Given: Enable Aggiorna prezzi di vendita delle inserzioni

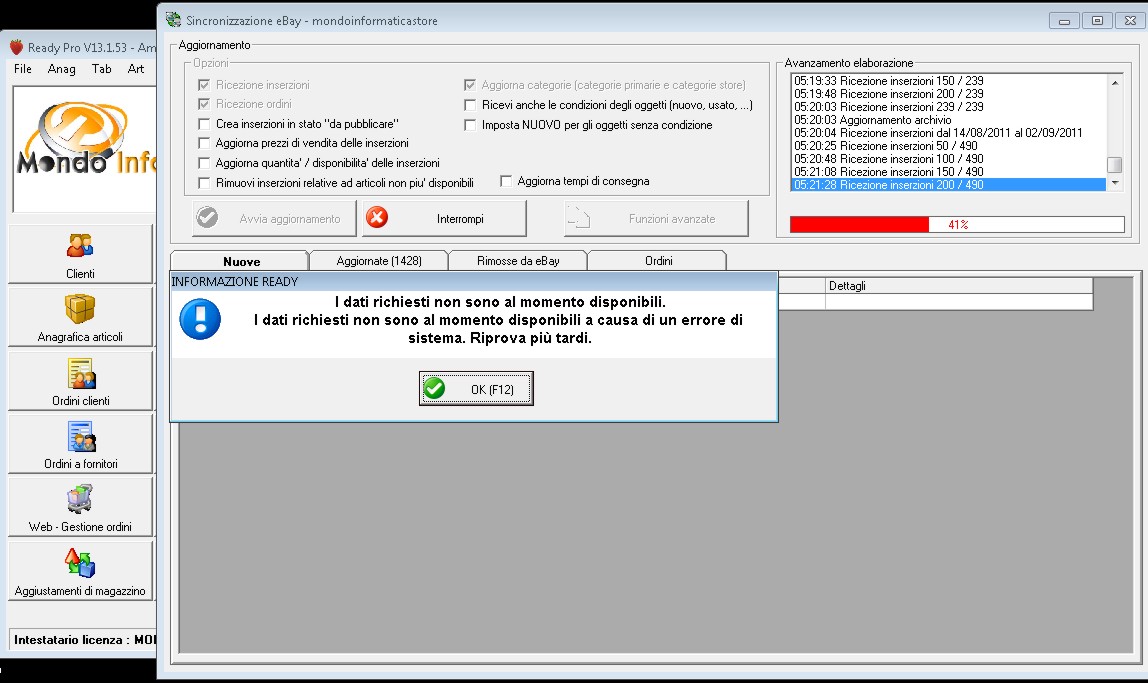Looking at the screenshot, I should 204,143.
